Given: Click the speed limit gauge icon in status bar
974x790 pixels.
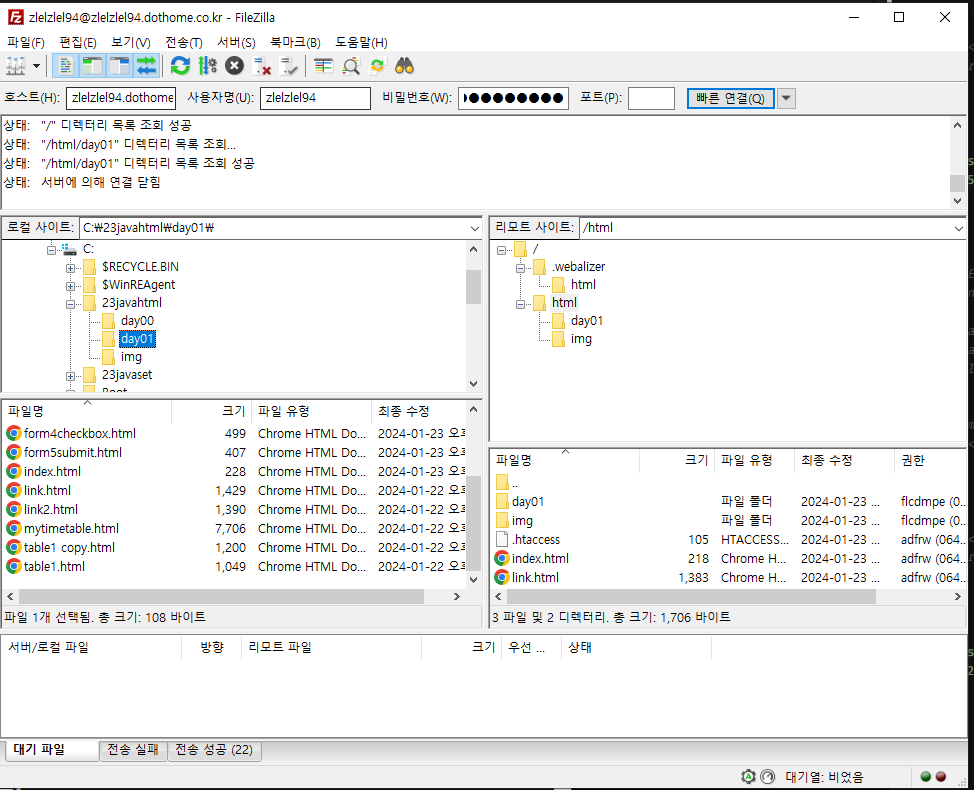Looking at the screenshot, I should pyautogui.click(x=768, y=776).
